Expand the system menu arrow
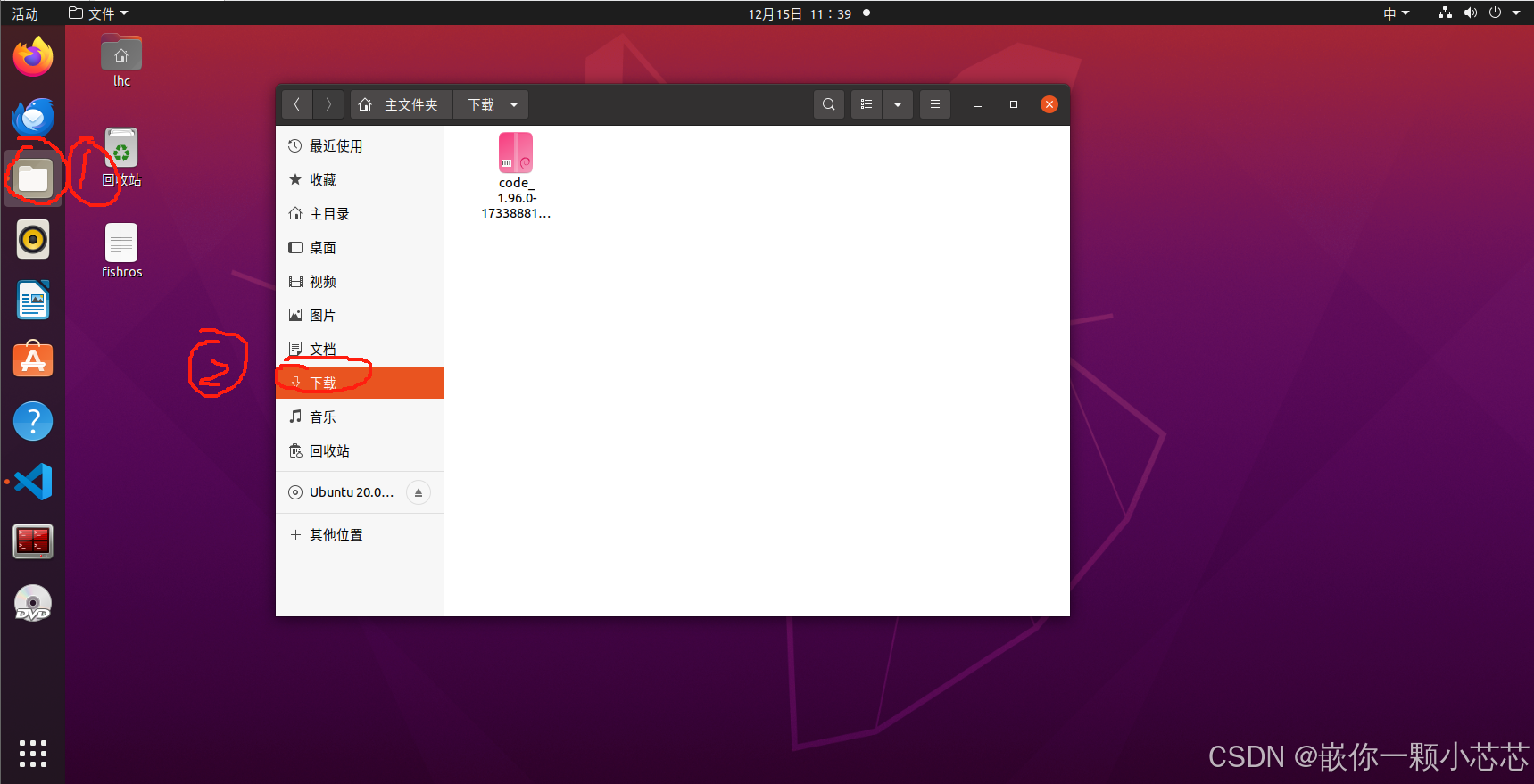This screenshot has width=1534, height=784. (x=1516, y=13)
